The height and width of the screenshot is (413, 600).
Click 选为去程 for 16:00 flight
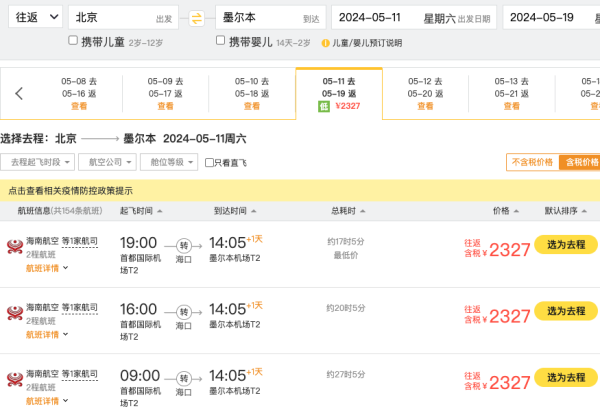point(566,311)
